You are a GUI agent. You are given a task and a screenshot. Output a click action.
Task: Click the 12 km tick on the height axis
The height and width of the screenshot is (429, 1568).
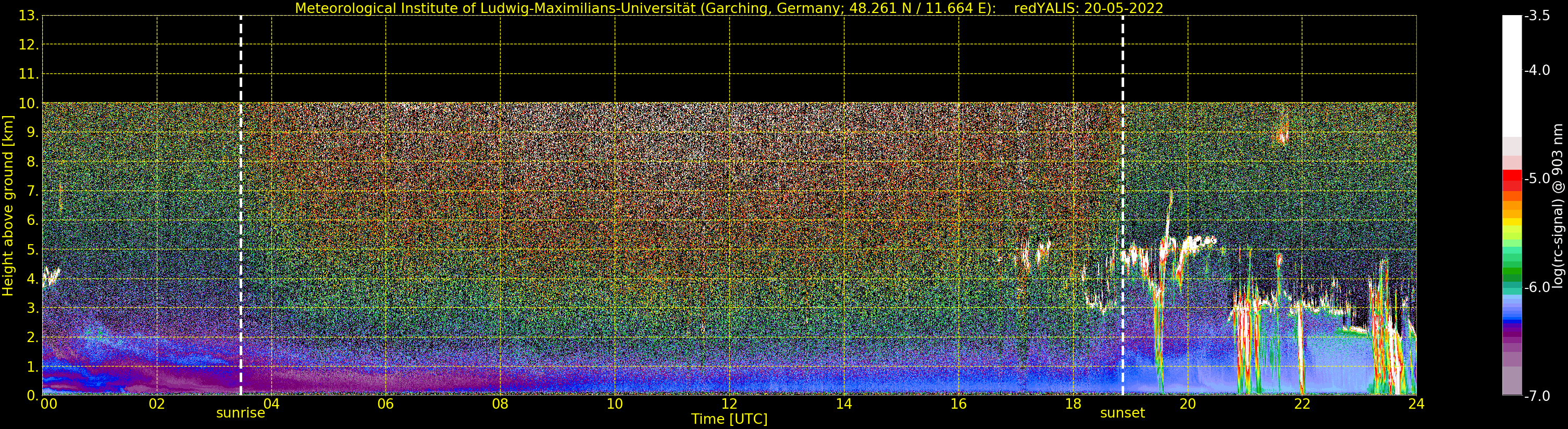pos(28,45)
